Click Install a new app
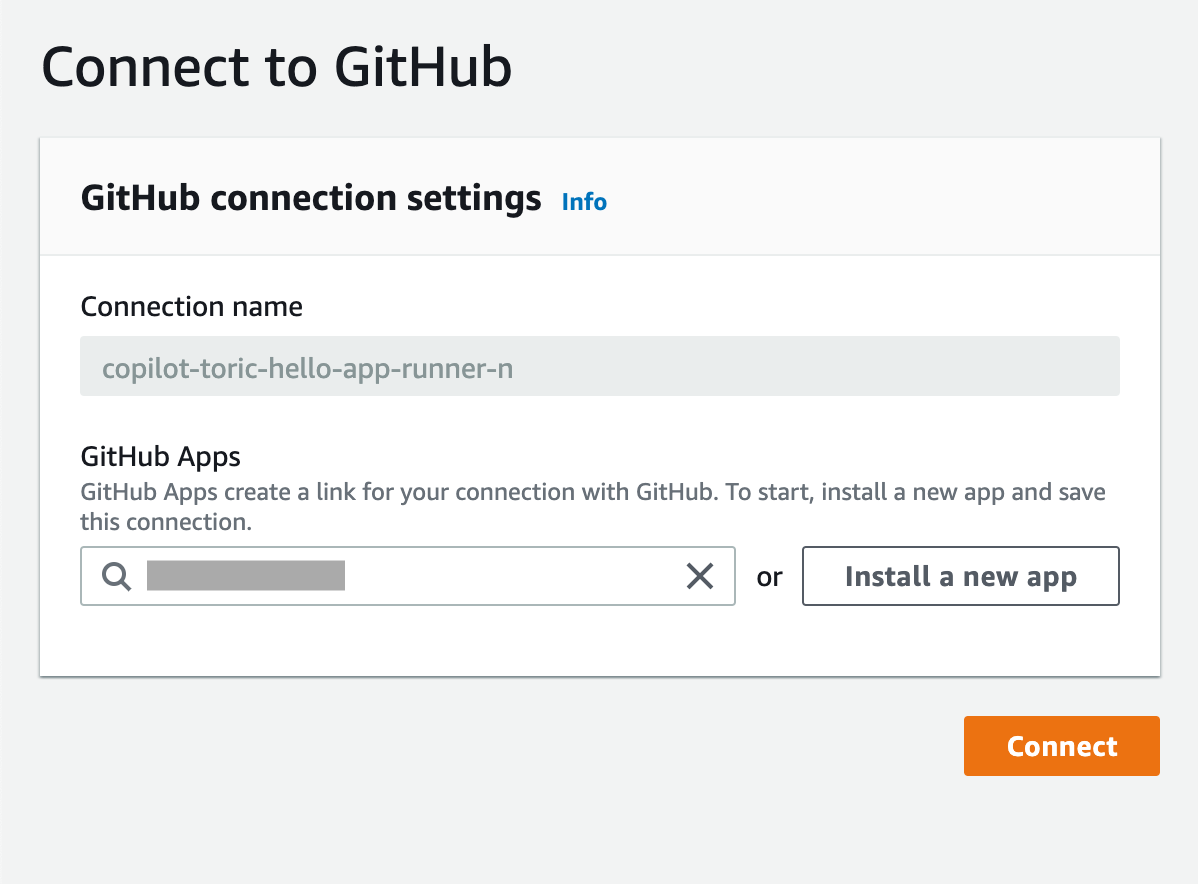Image resolution: width=1198 pixels, height=884 pixels. pyautogui.click(x=960, y=576)
